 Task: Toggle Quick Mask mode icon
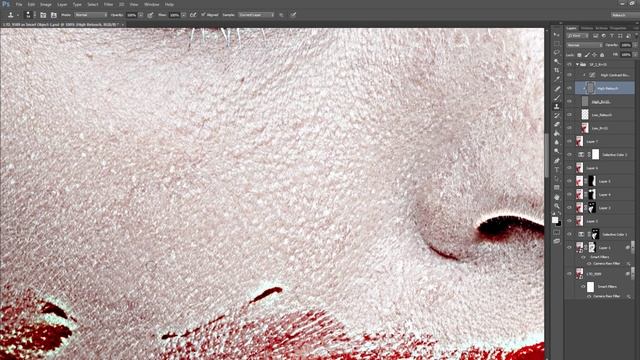coord(557,233)
